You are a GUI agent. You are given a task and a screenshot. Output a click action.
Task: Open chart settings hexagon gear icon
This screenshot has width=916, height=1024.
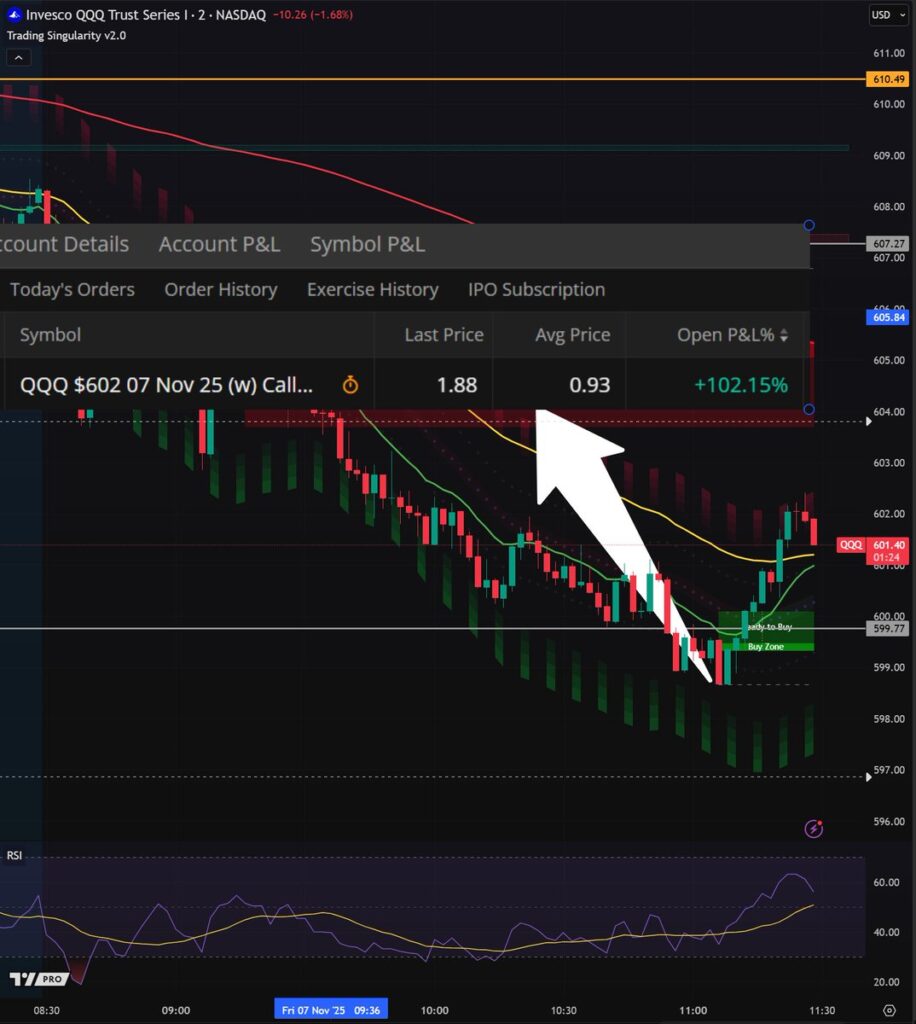[889, 1010]
